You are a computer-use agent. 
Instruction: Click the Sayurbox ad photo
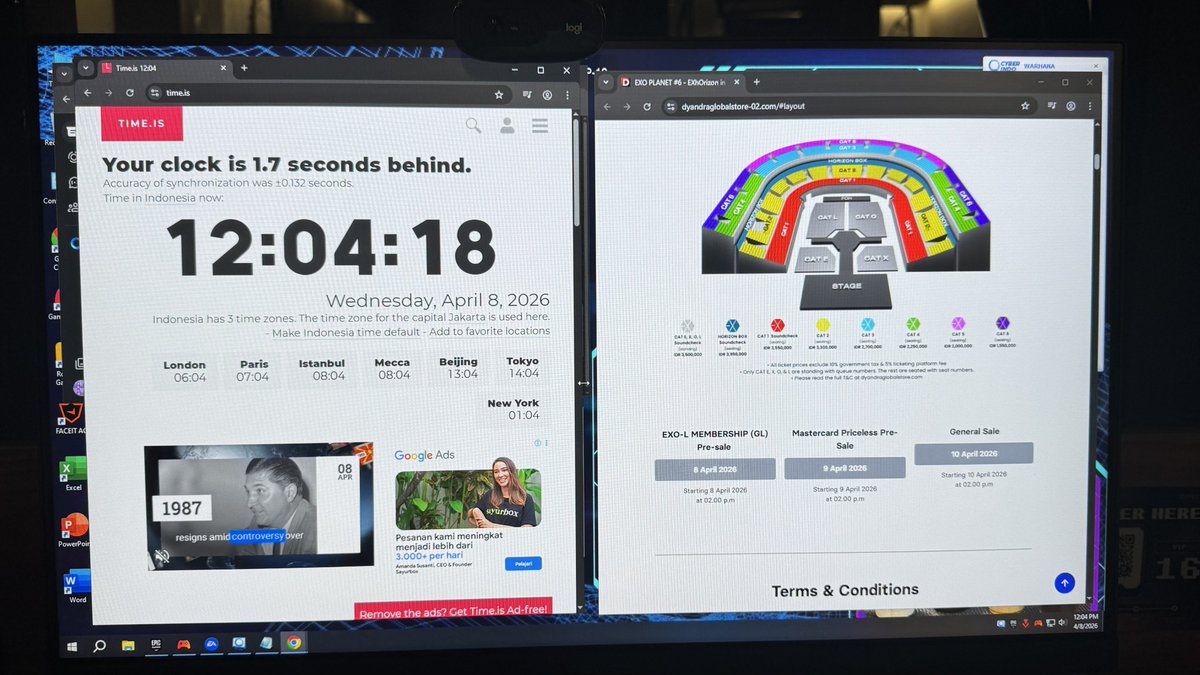[x=469, y=499]
